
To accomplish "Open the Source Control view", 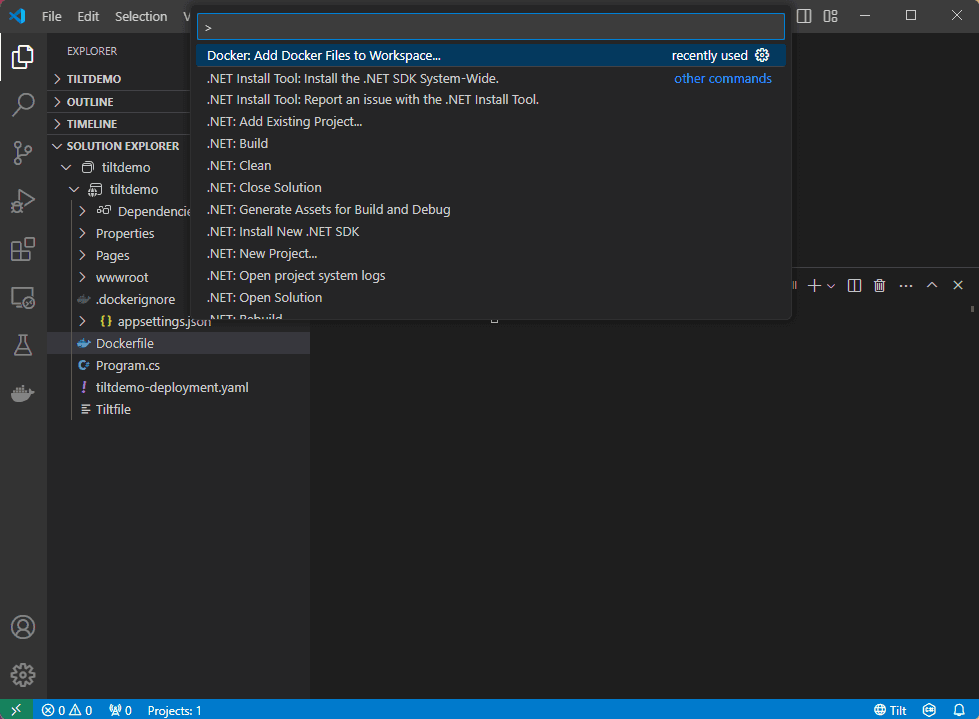I will click(22, 153).
